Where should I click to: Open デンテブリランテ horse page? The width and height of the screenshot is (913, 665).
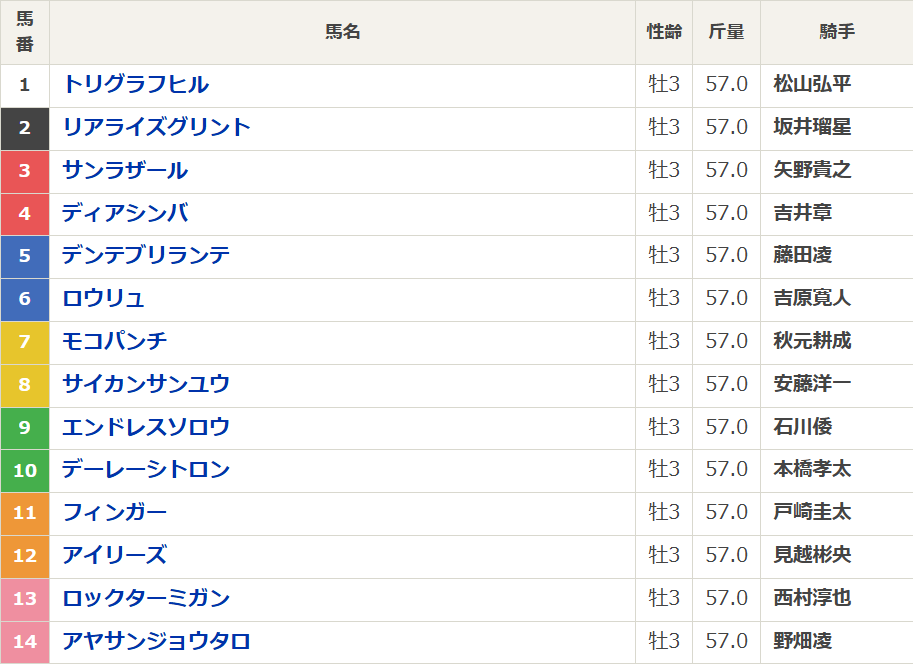pos(146,256)
